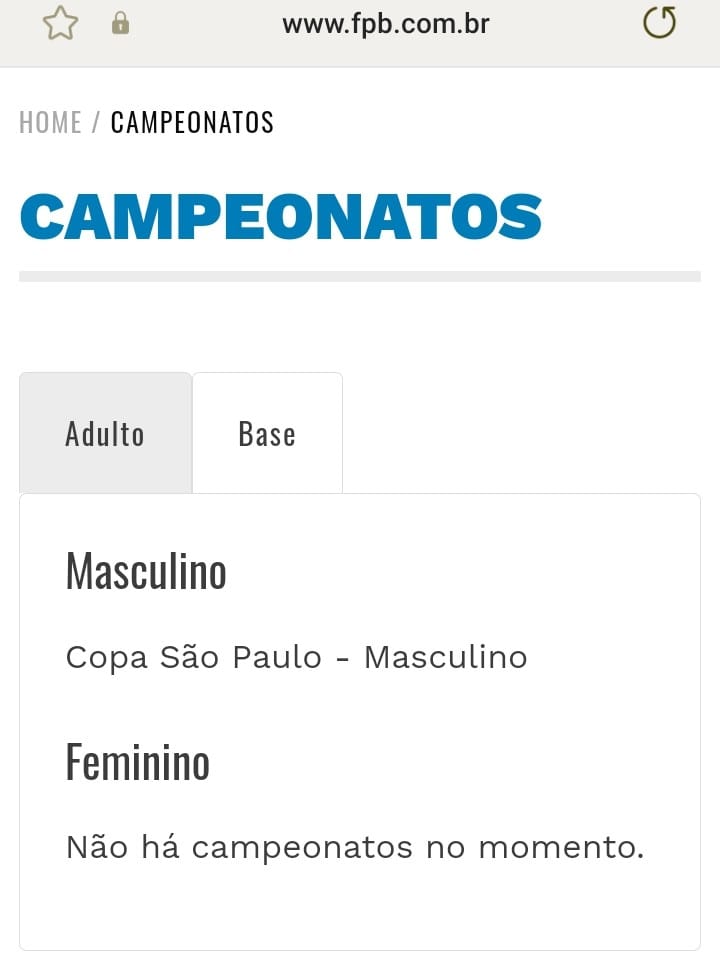This screenshot has height=969, width=720.
Task: Go to HOME via the breadcrumb
Action: click(x=50, y=122)
